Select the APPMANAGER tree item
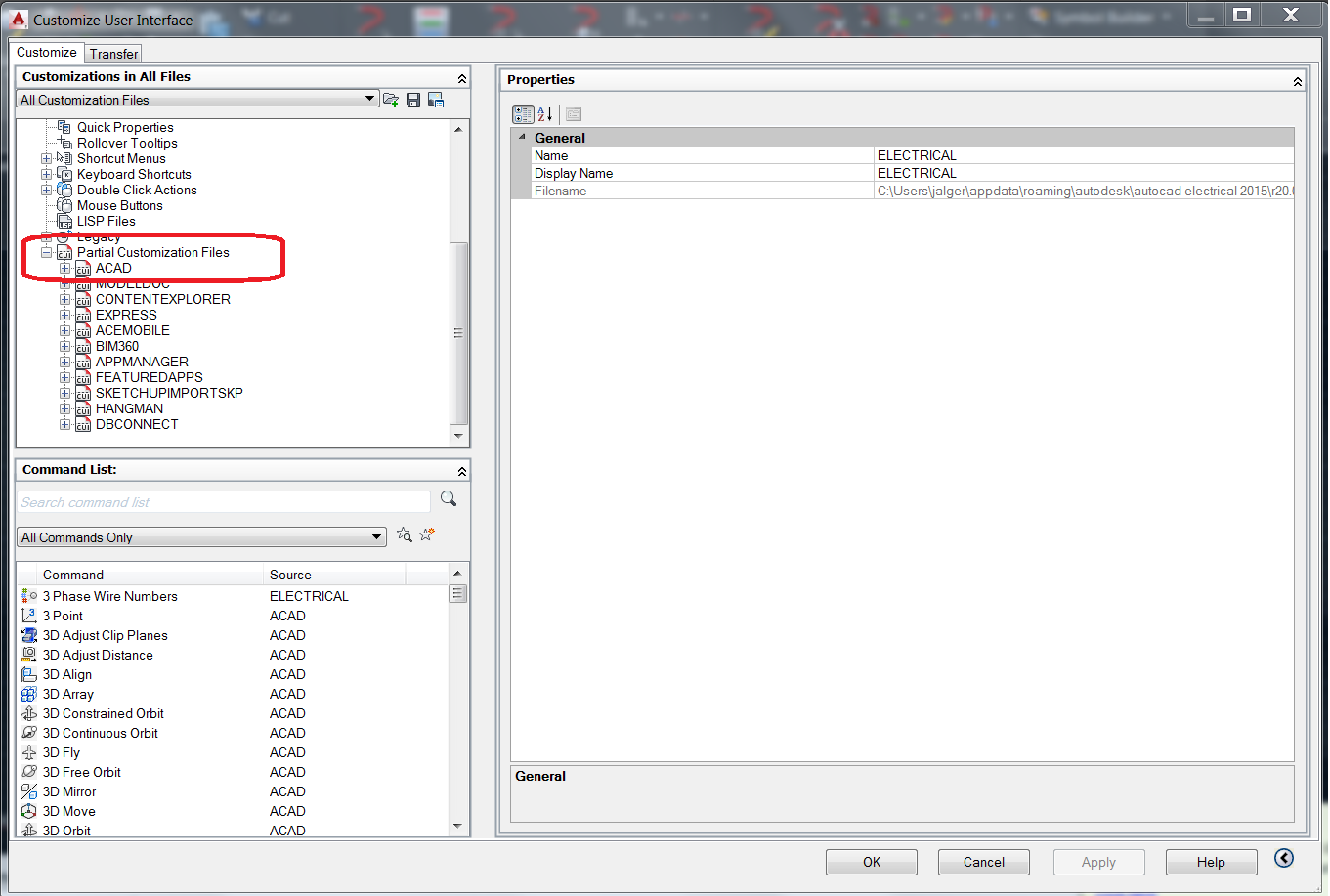1330x896 pixels. click(142, 362)
